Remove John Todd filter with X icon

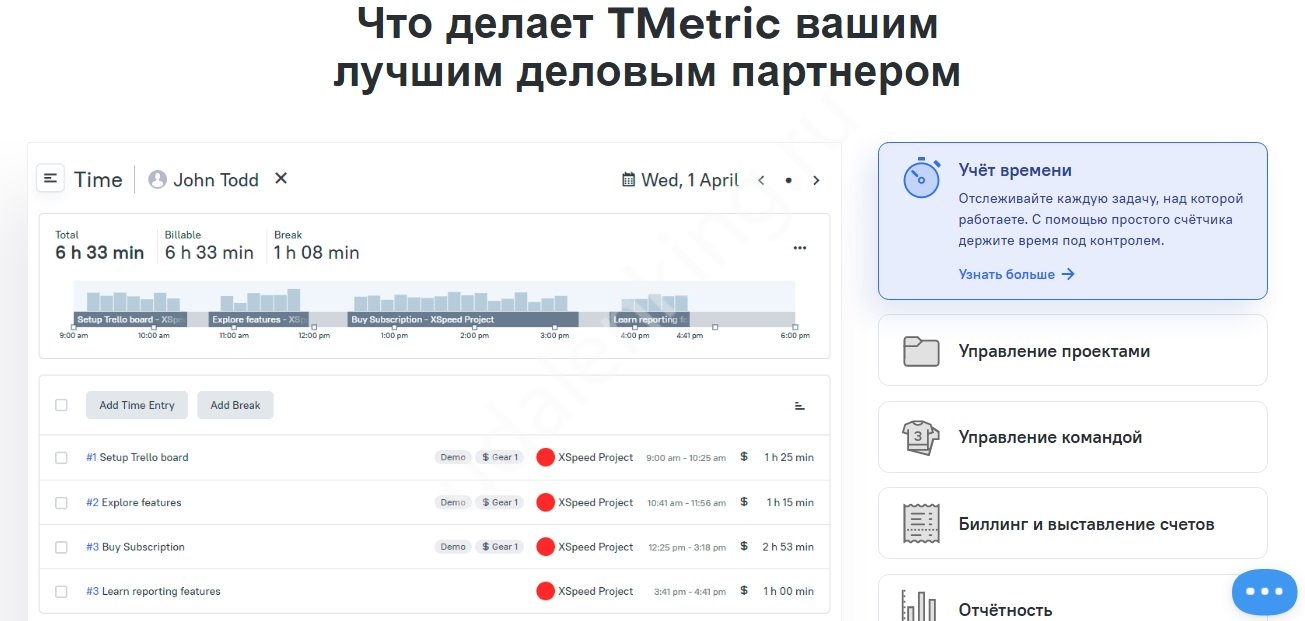[281, 178]
